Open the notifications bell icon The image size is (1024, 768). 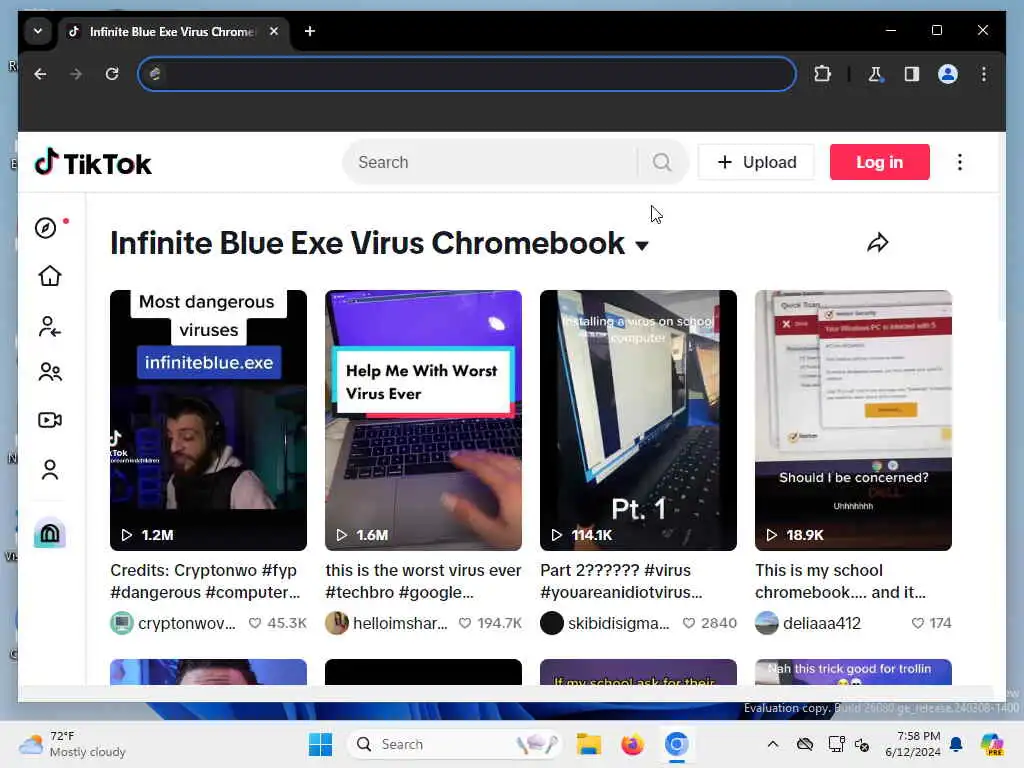click(x=956, y=744)
